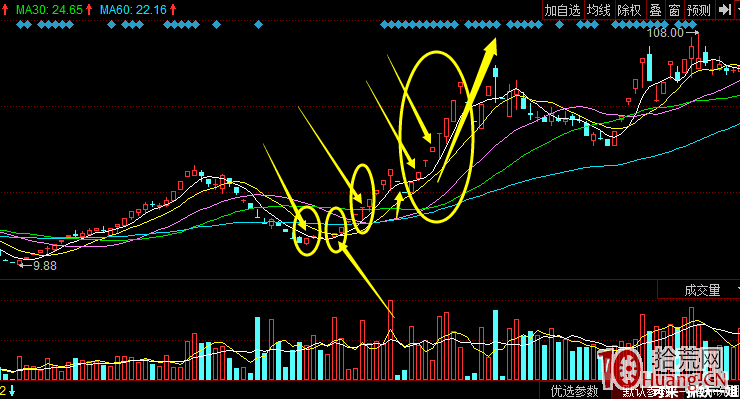Image resolution: width=740 pixels, height=399 pixels.
Task: Click the 108.00 highest price label
Action: tap(665, 33)
